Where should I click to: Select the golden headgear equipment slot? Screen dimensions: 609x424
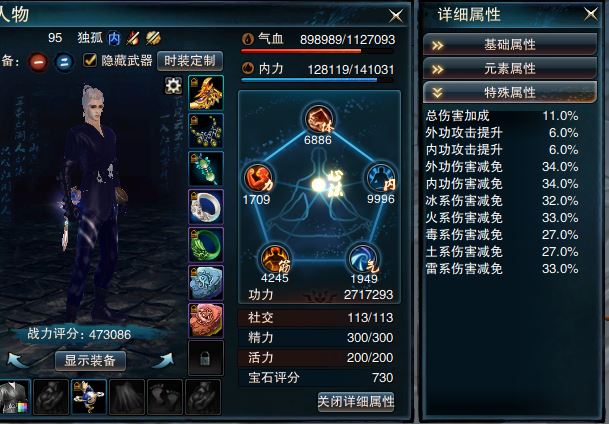pyautogui.click(x=206, y=93)
